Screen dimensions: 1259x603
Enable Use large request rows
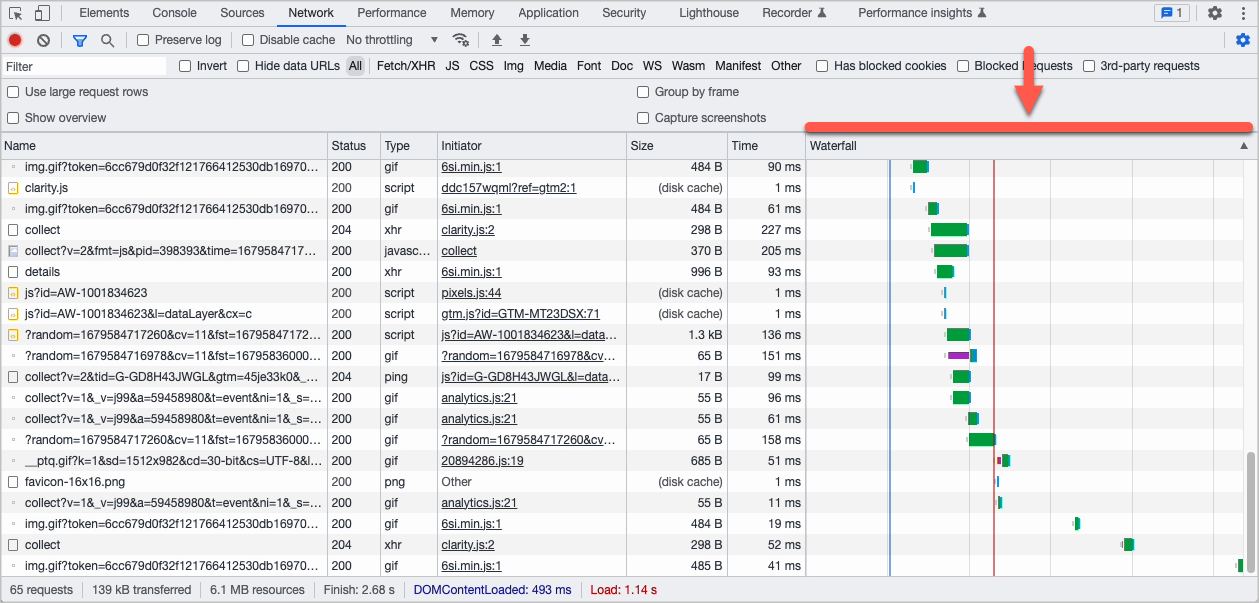point(13,92)
